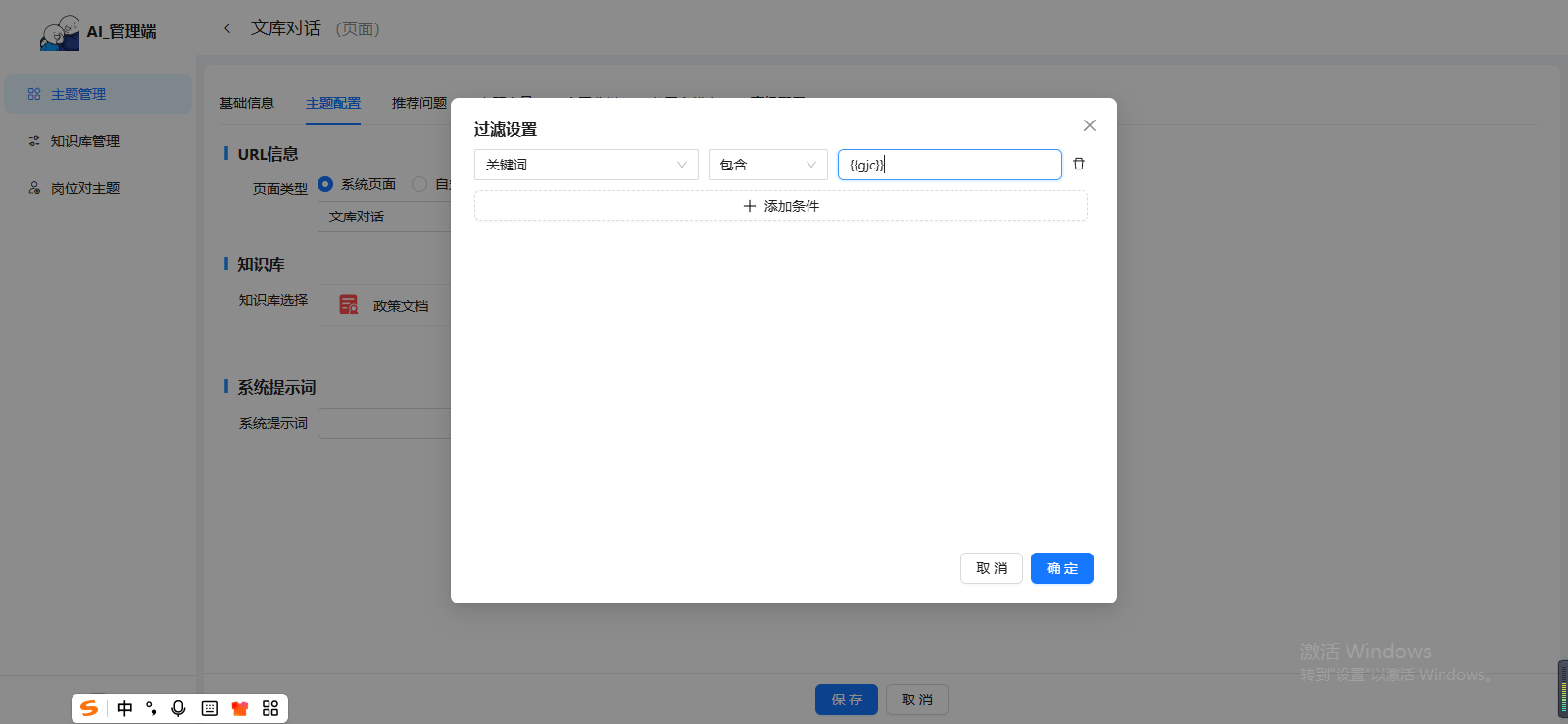1568x724 pixels.
Task: Switch to the 基础信息 tab
Action: pos(247,103)
